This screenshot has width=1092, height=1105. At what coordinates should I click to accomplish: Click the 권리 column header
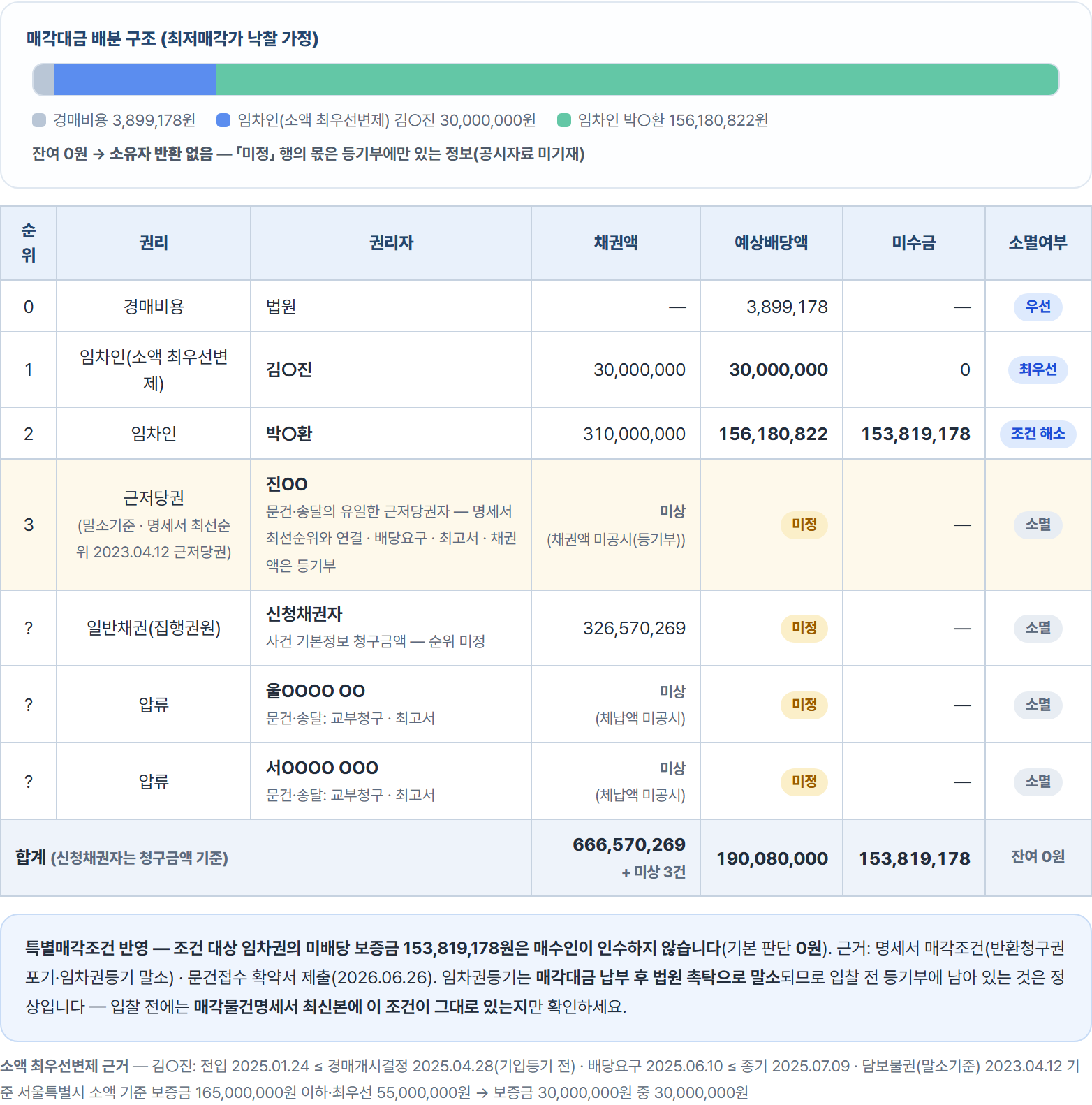(x=154, y=243)
